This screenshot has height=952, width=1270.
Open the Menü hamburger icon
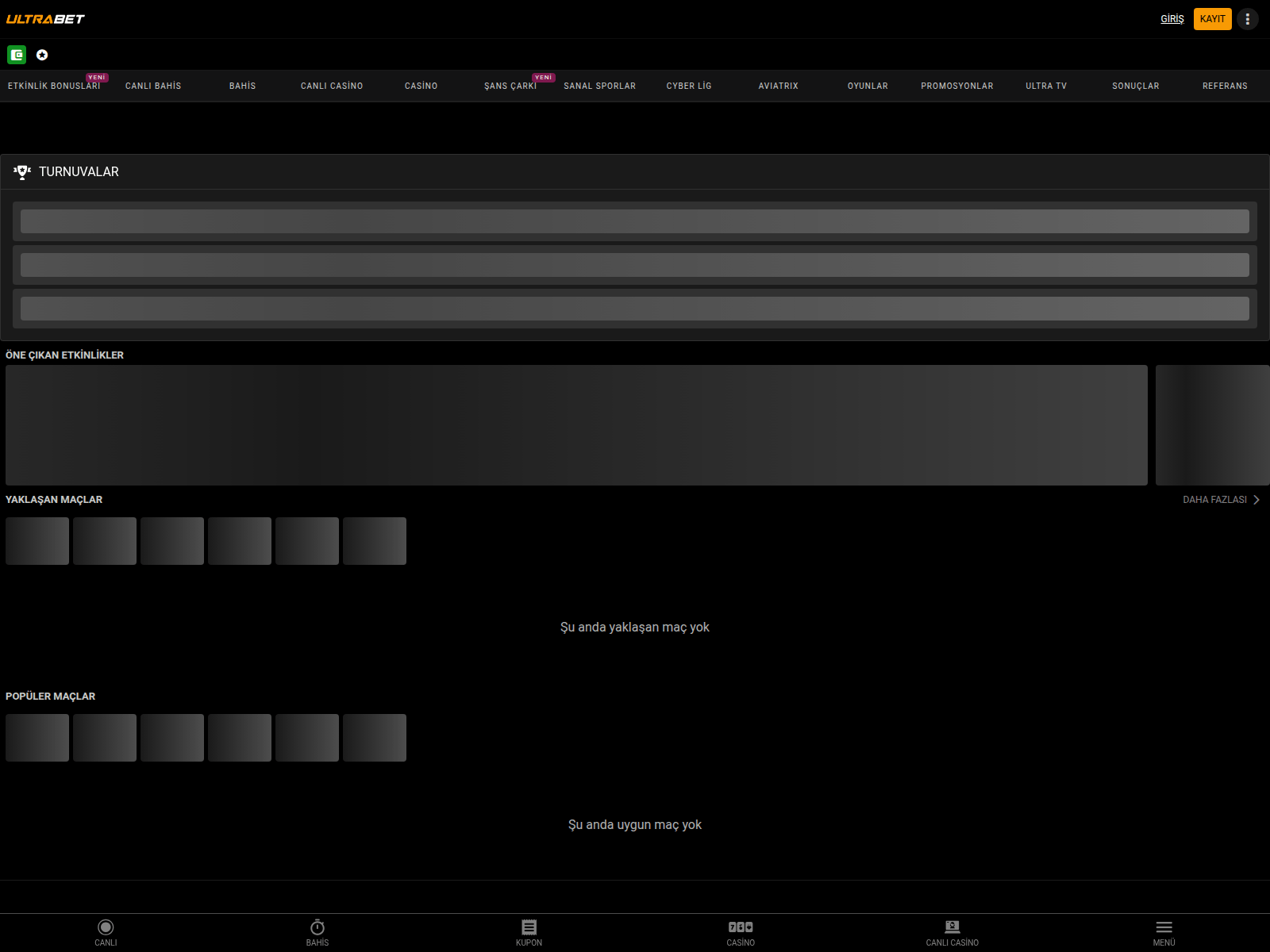(1164, 927)
